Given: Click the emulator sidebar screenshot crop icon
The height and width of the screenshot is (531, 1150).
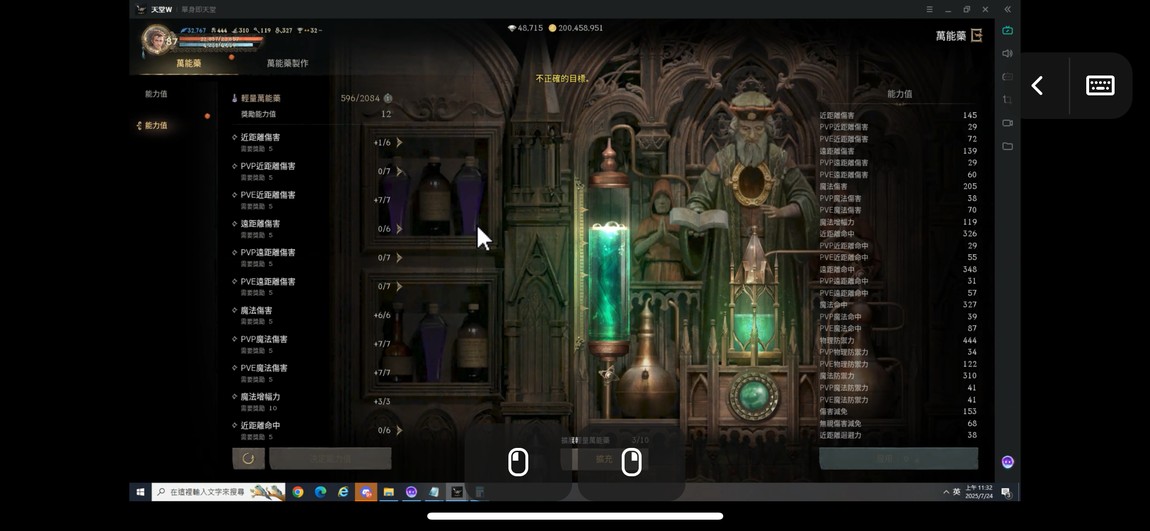Looking at the screenshot, I should click(x=1007, y=100).
